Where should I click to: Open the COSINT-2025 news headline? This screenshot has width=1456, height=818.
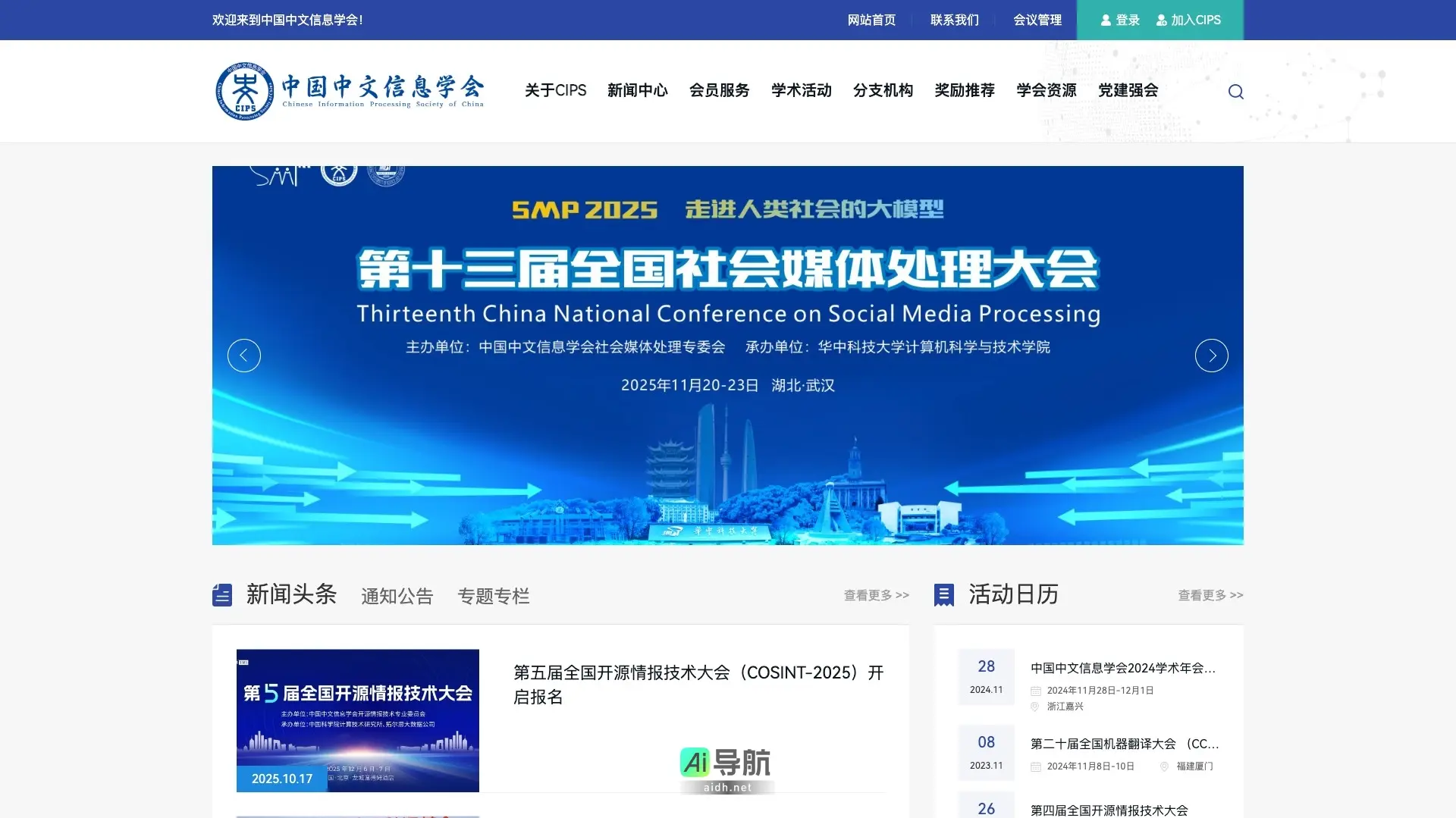coord(699,685)
